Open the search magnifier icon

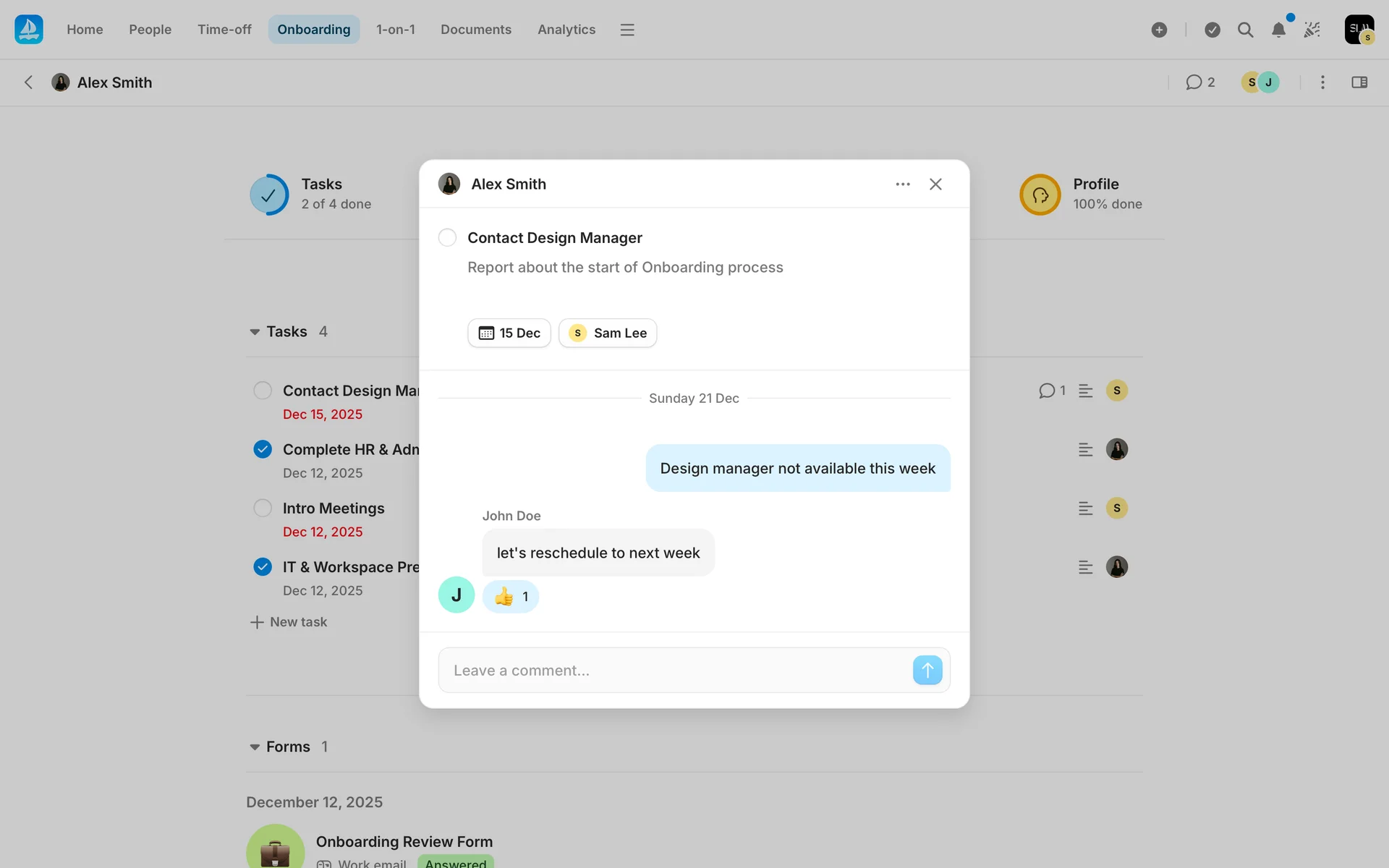1245,30
